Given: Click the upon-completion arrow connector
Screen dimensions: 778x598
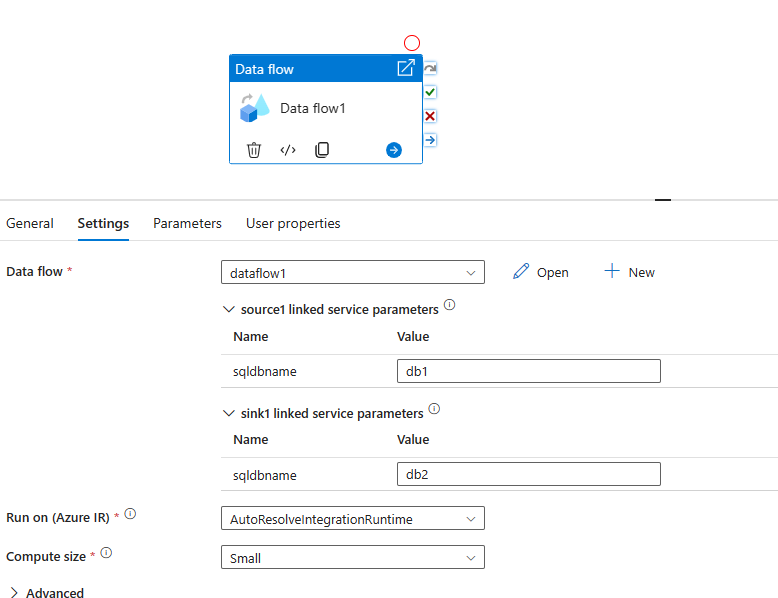Looking at the screenshot, I should click(430, 139).
